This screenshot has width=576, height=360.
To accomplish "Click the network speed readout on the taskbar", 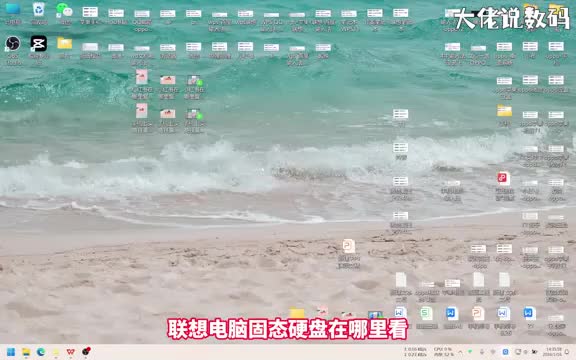I will tap(415, 352).
